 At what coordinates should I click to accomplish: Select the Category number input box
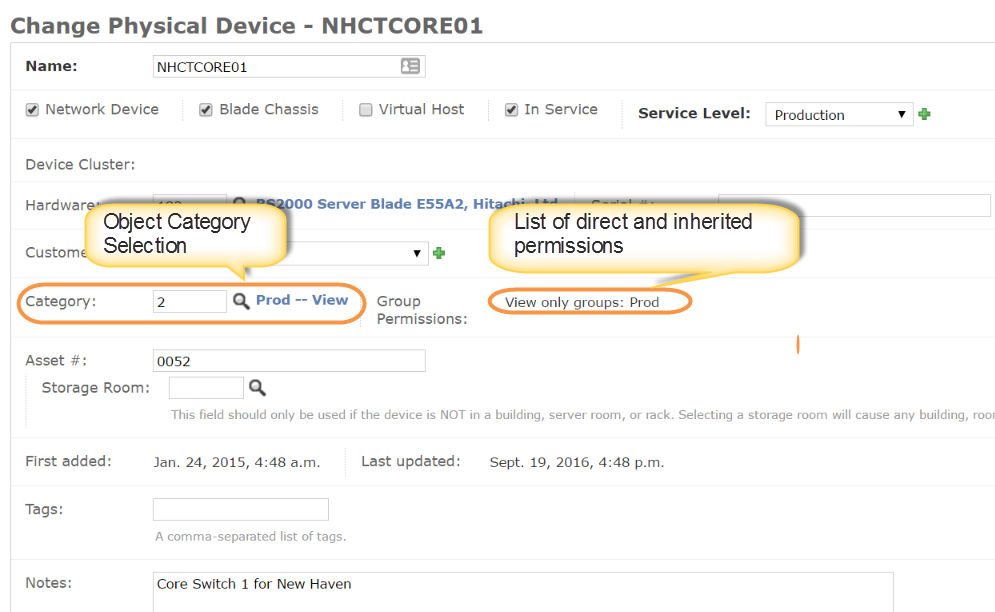pos(189,301)
